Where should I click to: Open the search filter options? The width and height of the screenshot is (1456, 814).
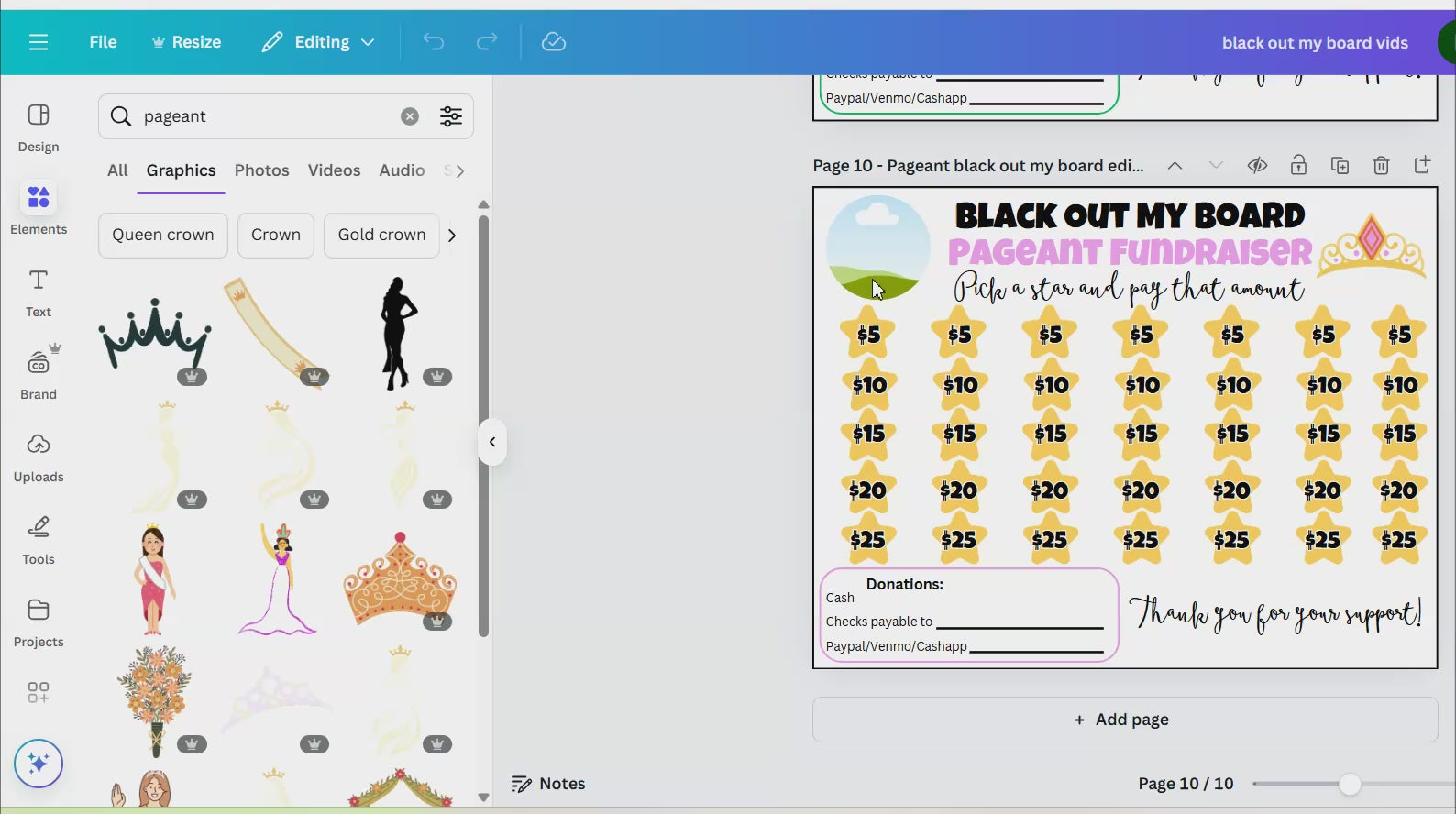pyautogui.click(x=451, y=116)
